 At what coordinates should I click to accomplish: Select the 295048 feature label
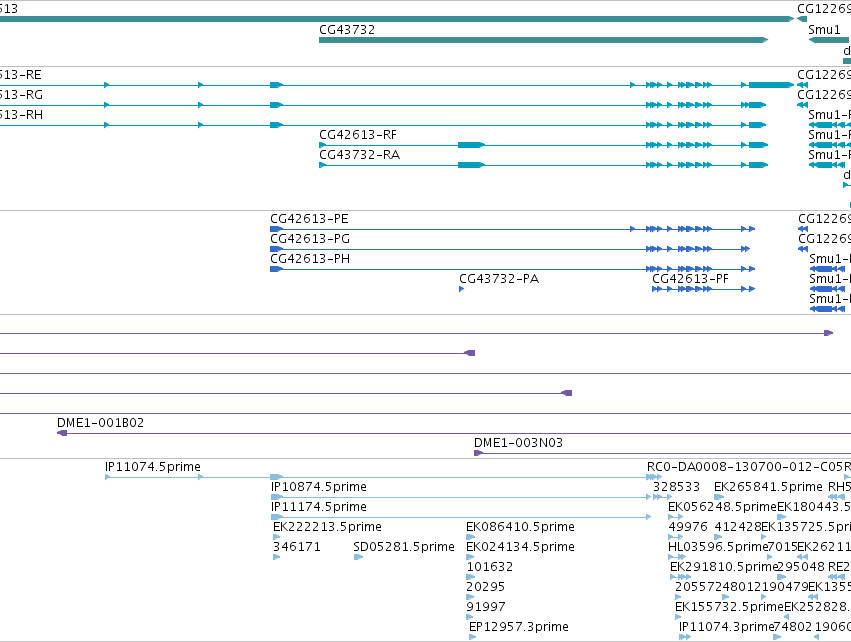point(801,567)
